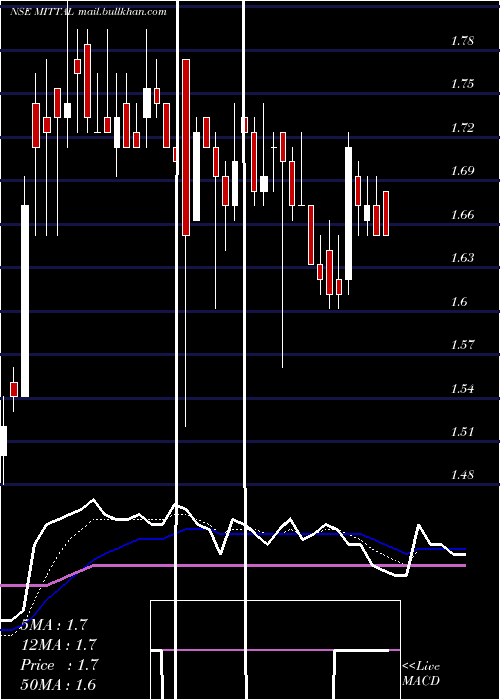Click the 1.72 price axis label
The width and height of the screenshot is (500, 700).
pyautogui.click(x=462, y=128)
